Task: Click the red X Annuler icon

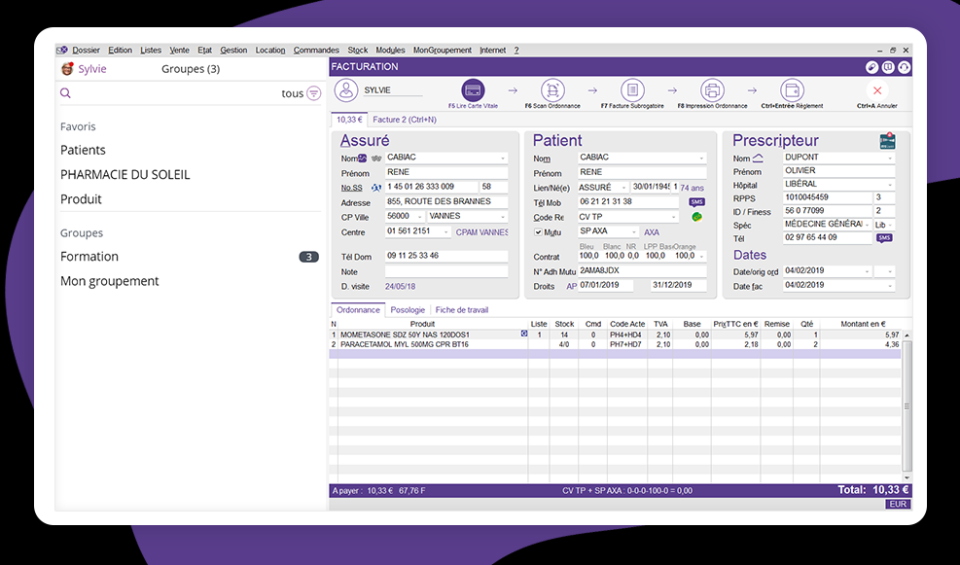Action: pos(877,90)
